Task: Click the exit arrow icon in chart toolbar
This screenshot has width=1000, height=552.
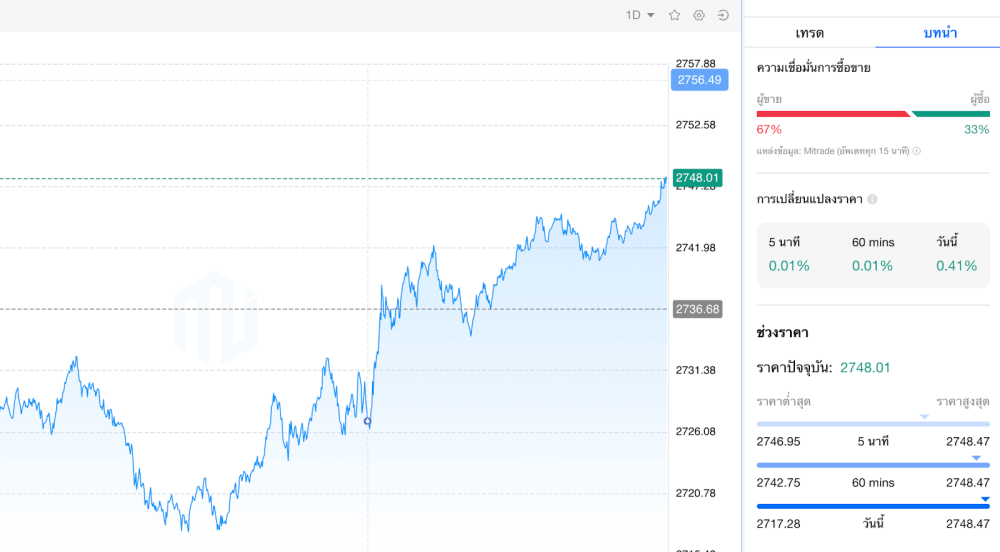Action: click(723, 15)
